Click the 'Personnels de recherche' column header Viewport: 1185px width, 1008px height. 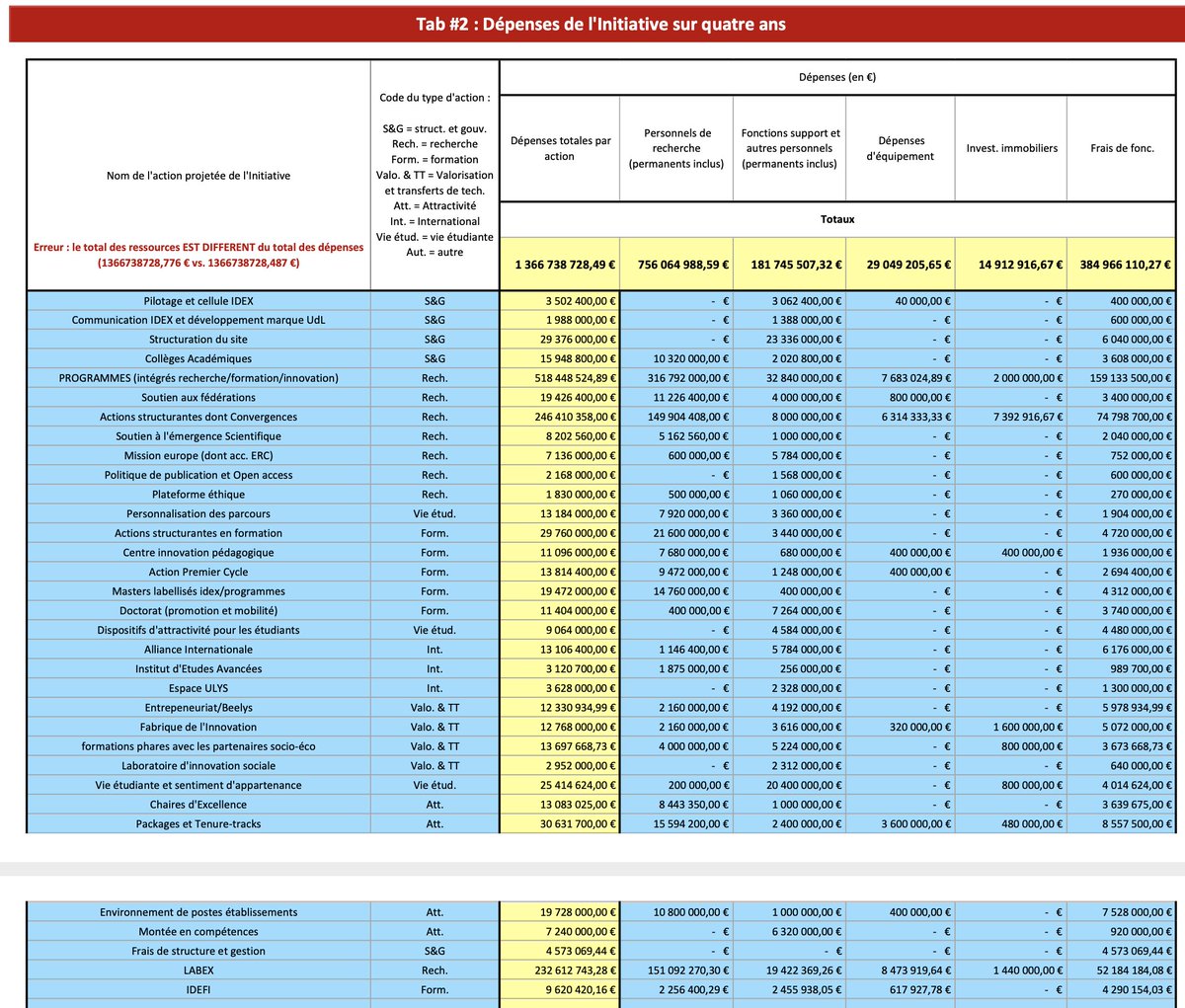tap(676, 148)
